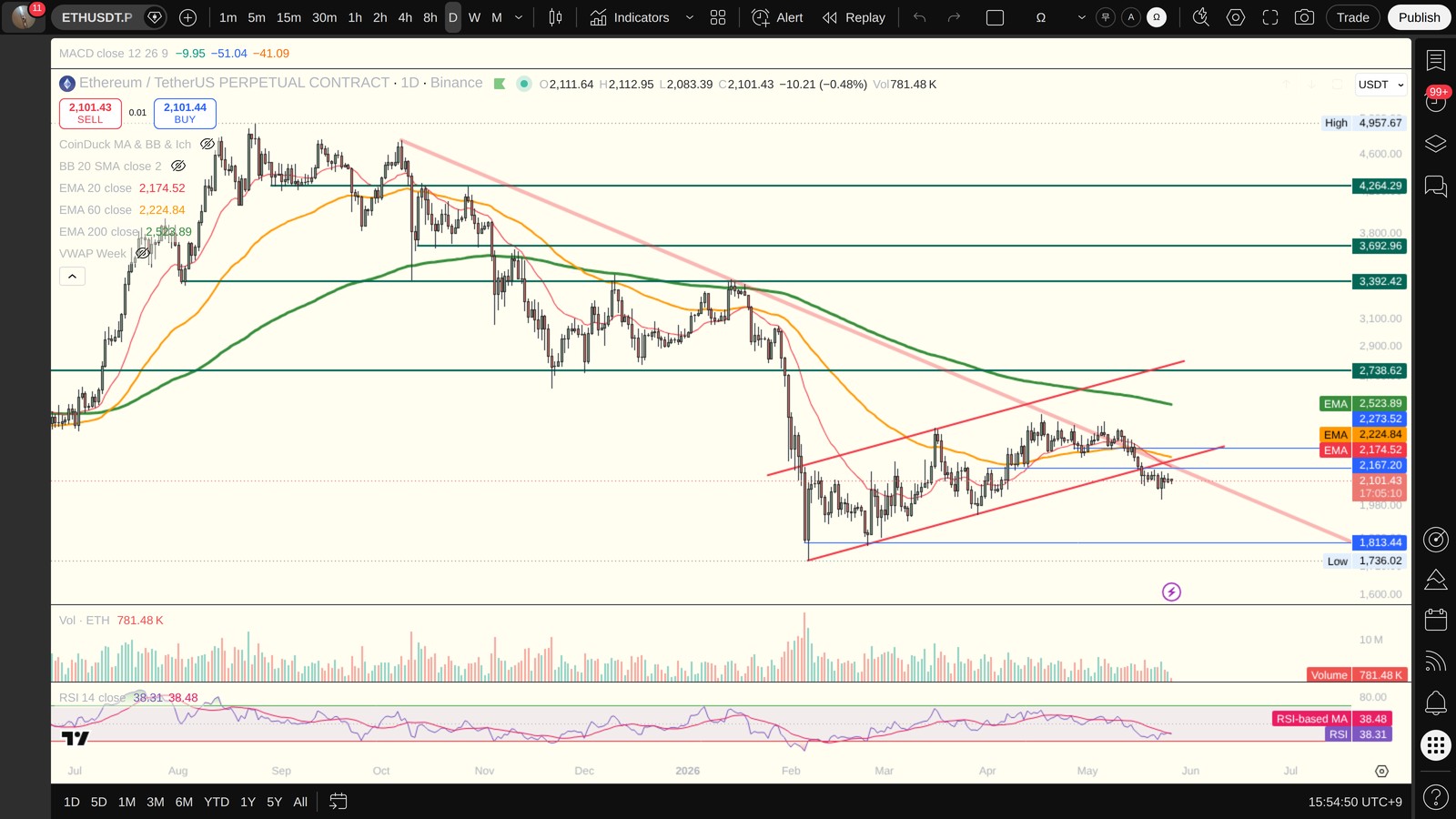Screen dimensions: 1456x819
Task: Select the 1h timeframe
Action: [x=355, y=17]
